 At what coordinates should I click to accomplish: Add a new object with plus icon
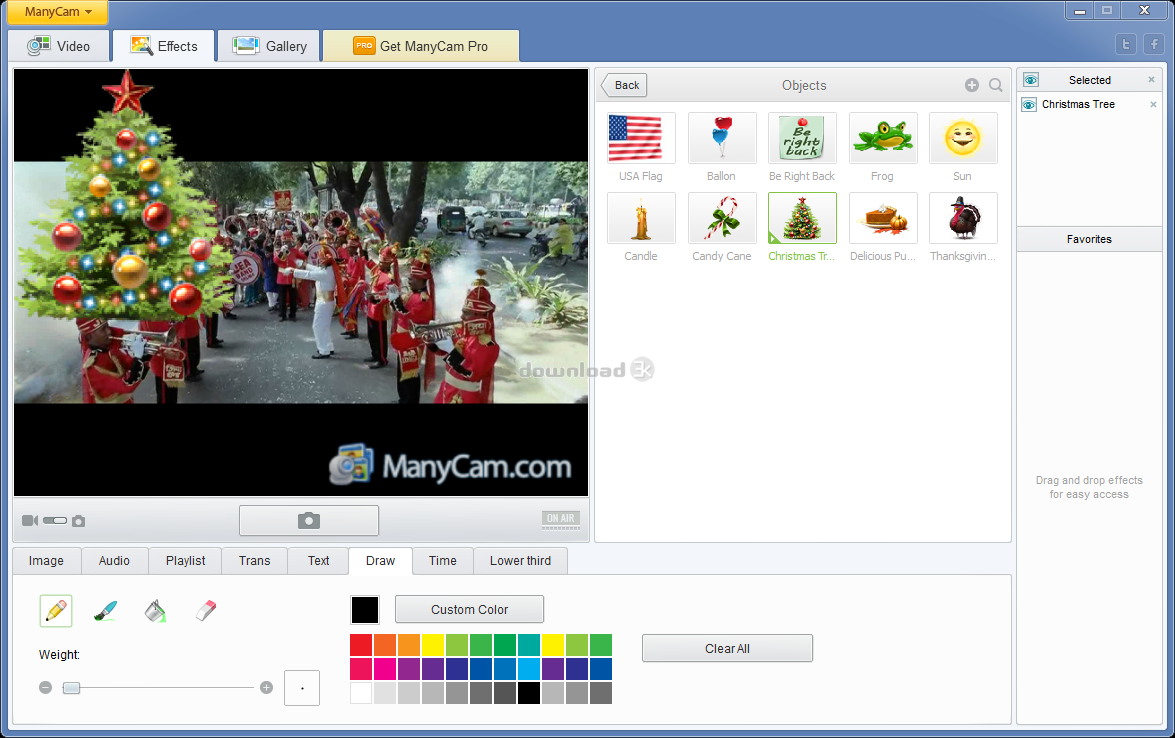[x=972, y=85]
